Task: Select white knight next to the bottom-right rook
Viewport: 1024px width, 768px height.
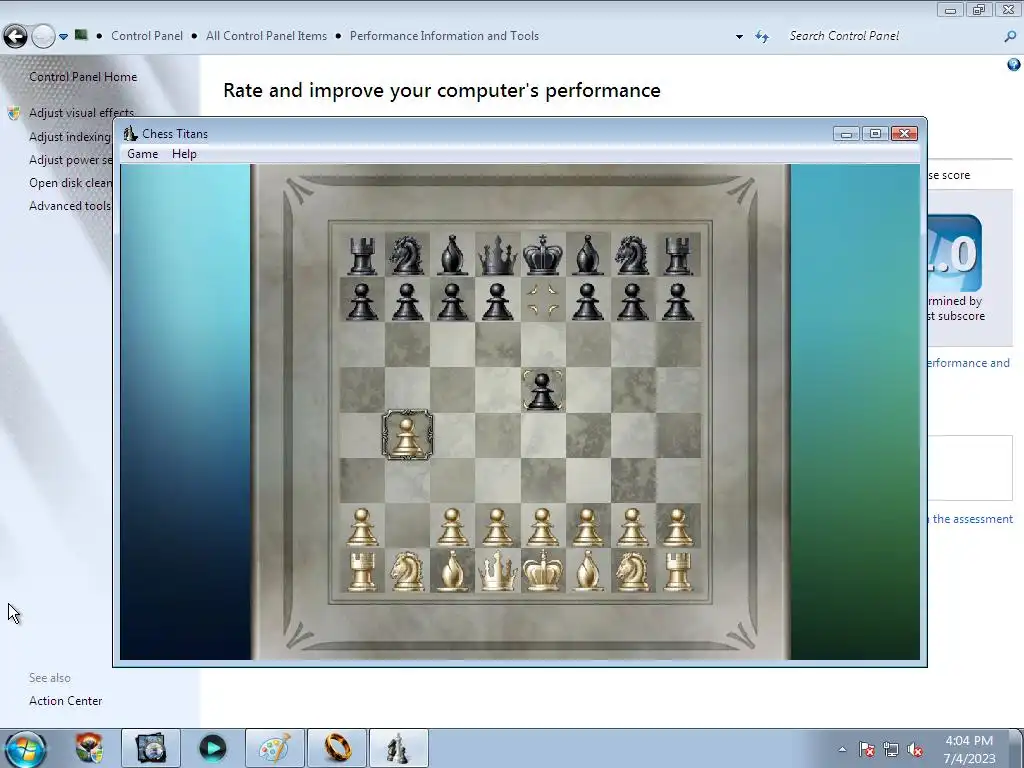Action: 632,571
